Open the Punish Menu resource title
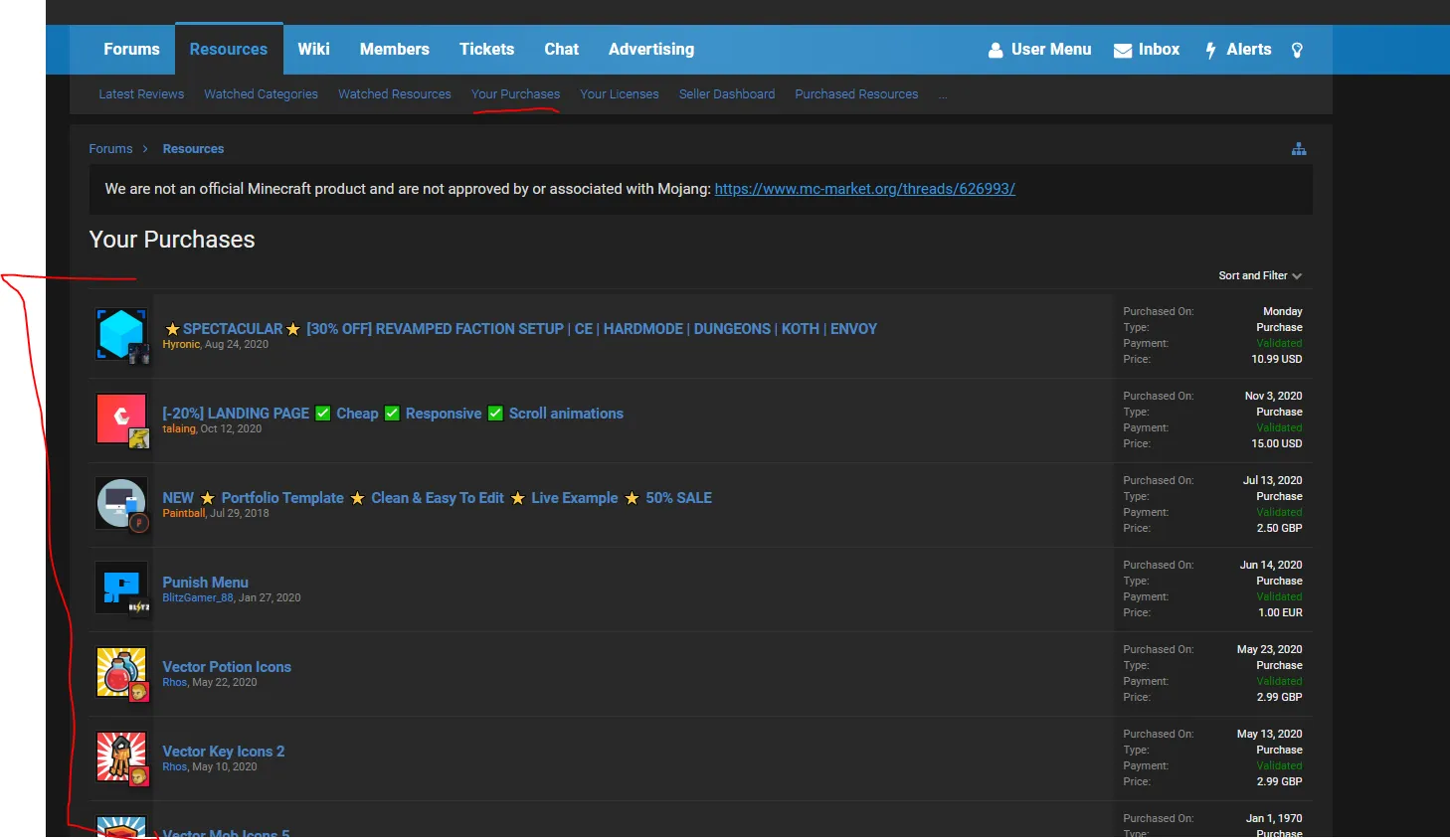This screenshot has height=840, width=1450. tap(205, 583)
